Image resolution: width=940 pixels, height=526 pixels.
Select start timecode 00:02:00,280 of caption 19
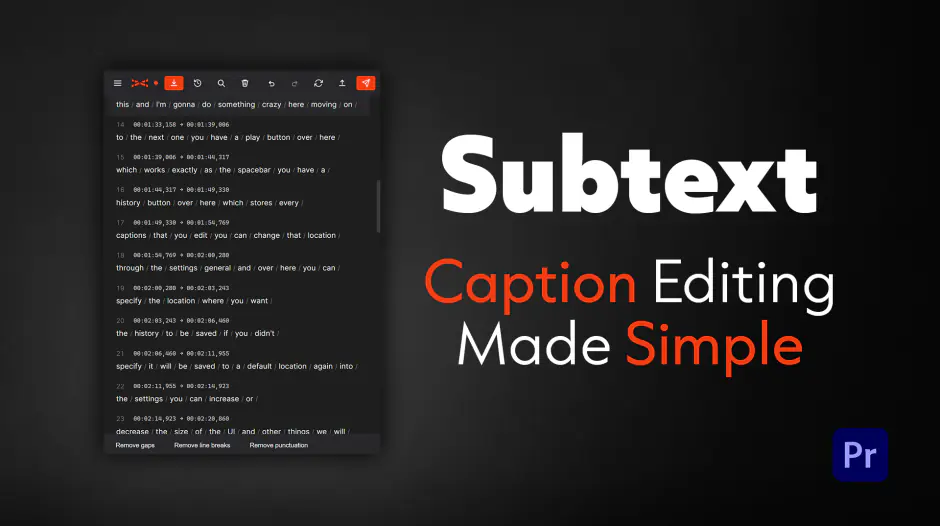[155, 288]
